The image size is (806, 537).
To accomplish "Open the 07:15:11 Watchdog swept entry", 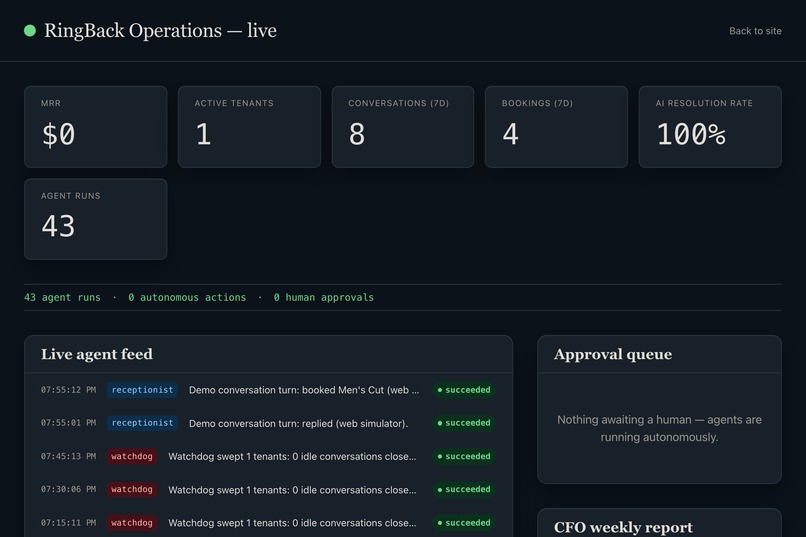I will [292, 523].
